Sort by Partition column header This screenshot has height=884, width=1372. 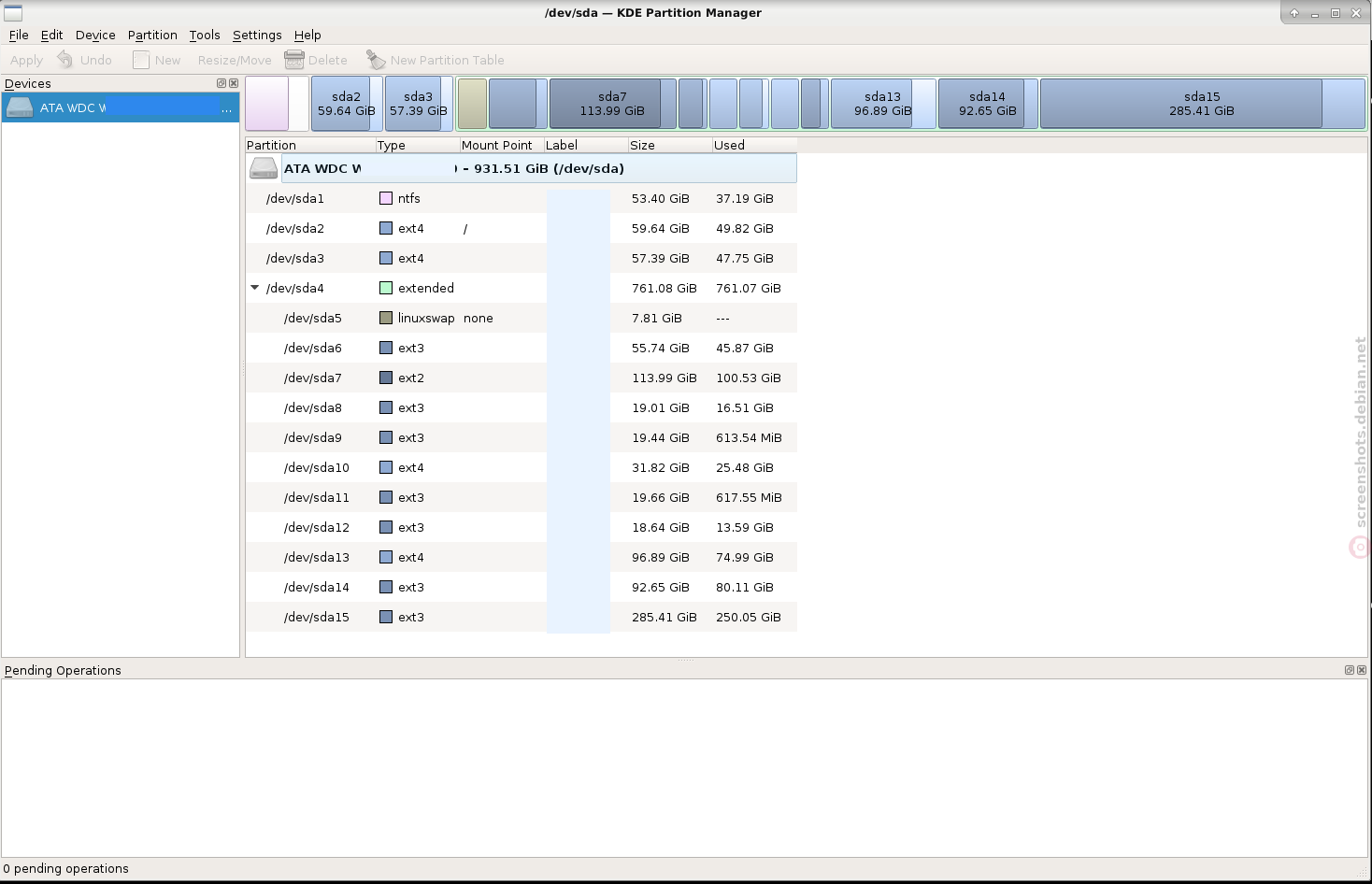pyautogui.click(x=309, y=145)
